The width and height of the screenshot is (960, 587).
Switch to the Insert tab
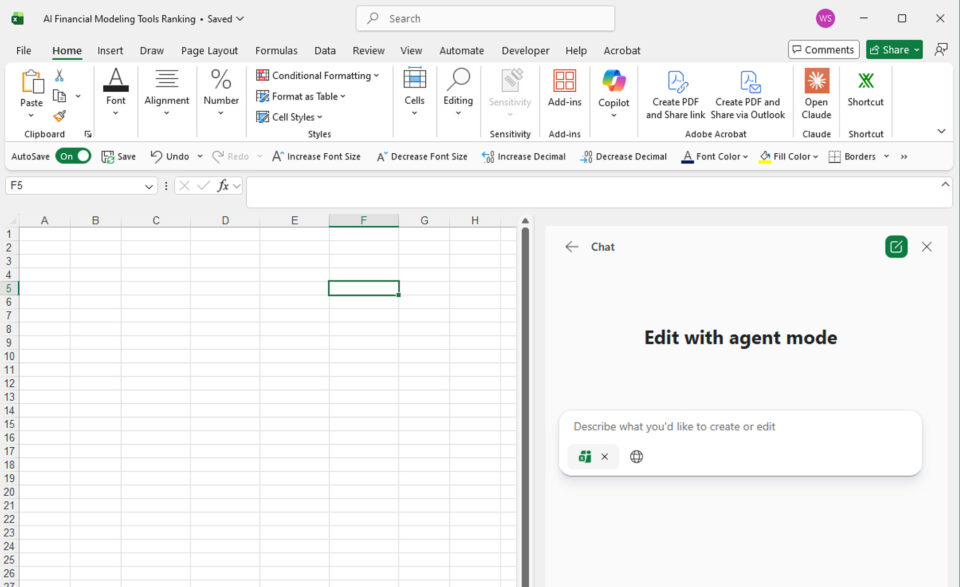[110, 50]
